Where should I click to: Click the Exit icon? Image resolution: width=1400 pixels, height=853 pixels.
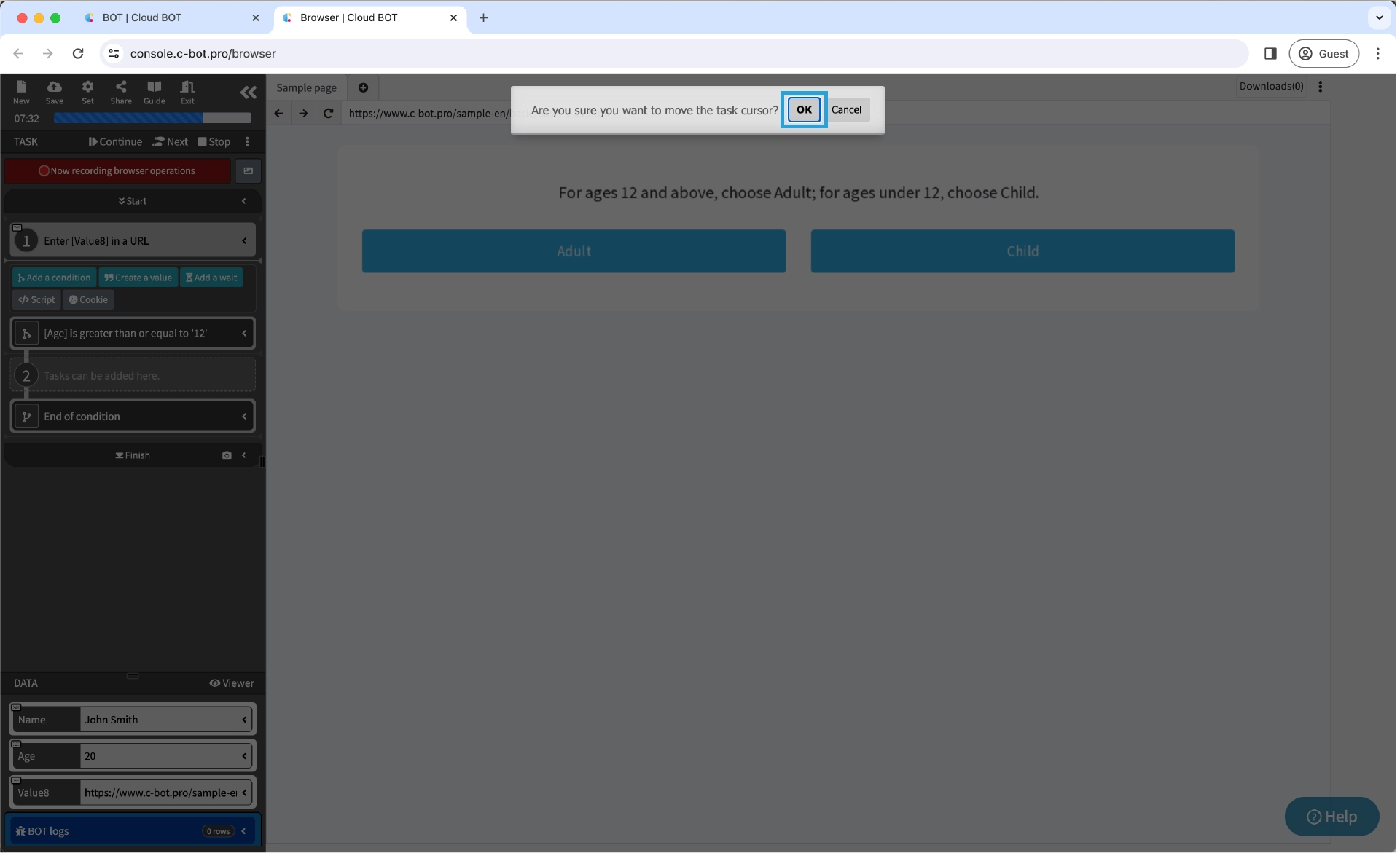click(187, 87)
